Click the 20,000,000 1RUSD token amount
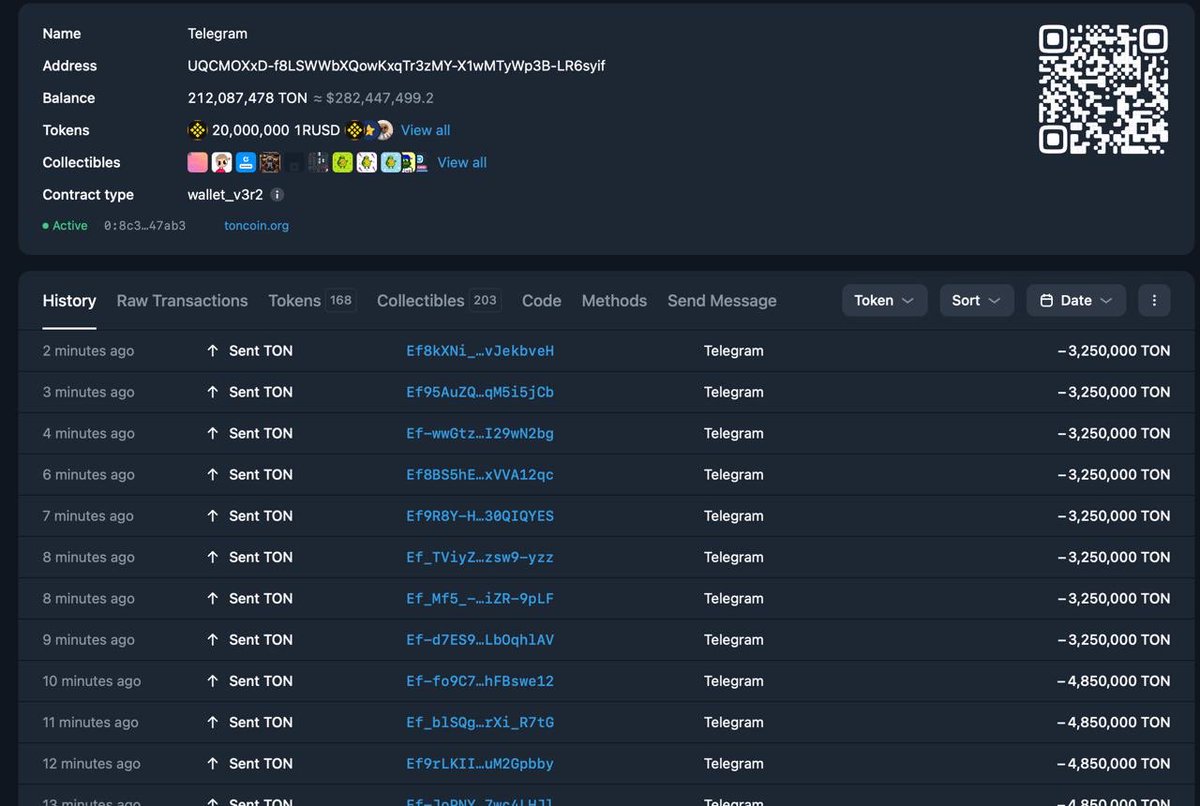1200x806 pixels. [276, 130]
